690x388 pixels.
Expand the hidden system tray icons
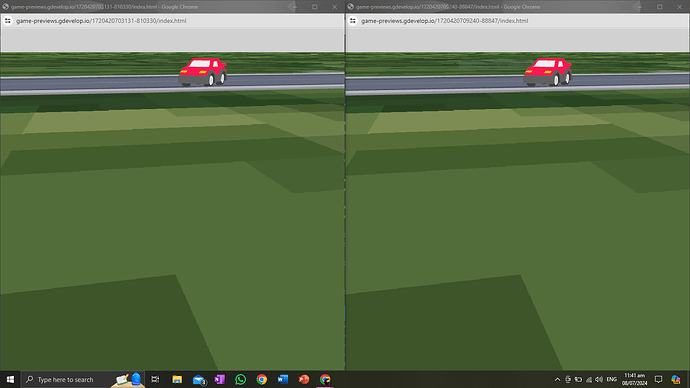(557, 379)
